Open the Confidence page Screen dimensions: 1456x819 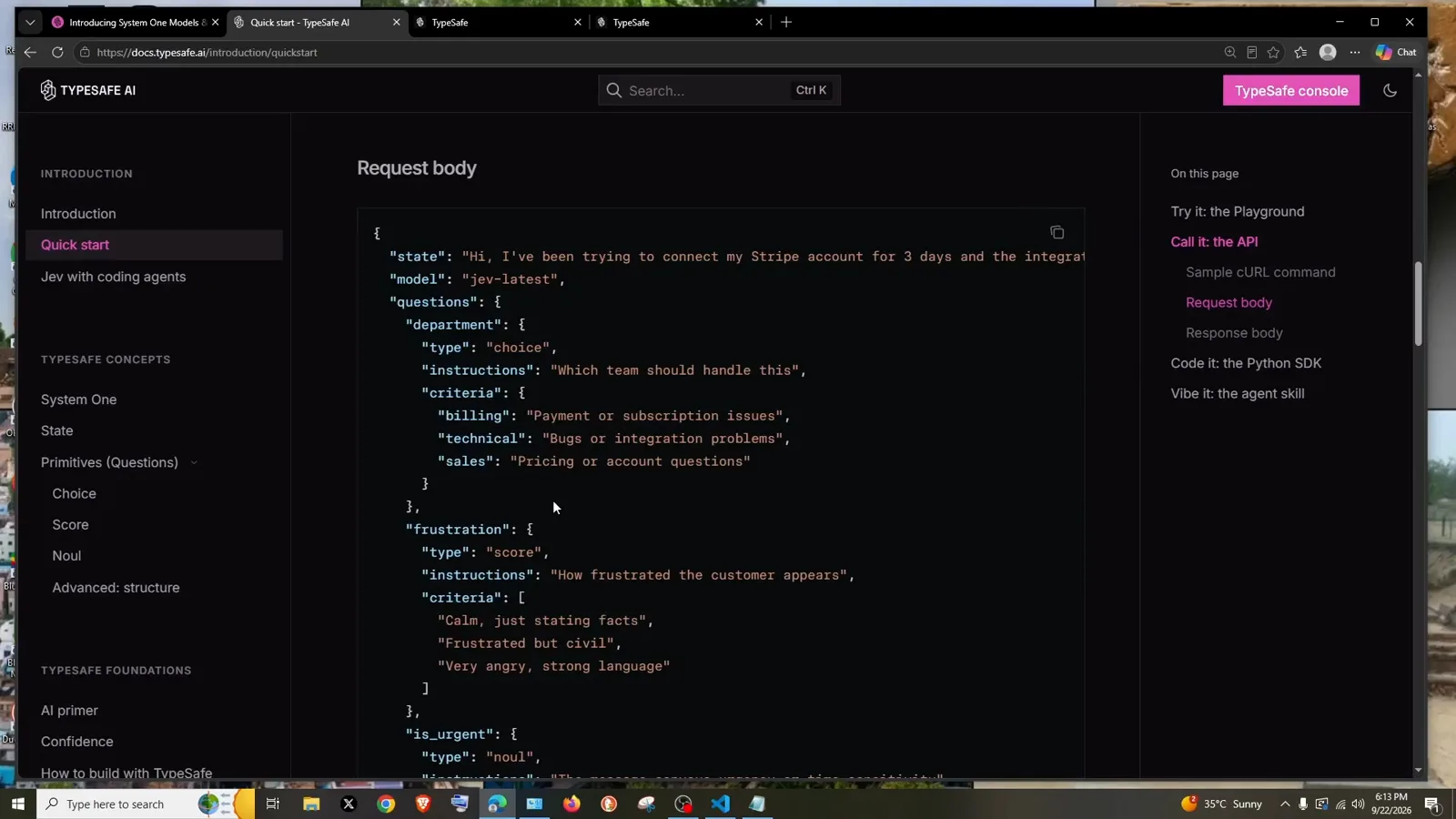click(76, 742)
